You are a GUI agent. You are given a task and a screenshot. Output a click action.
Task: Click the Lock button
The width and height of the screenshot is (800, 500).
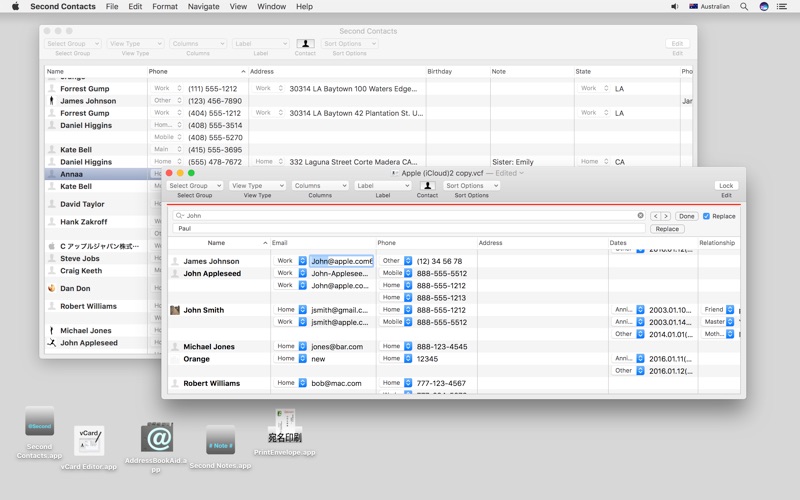click(x=726, y=186)
